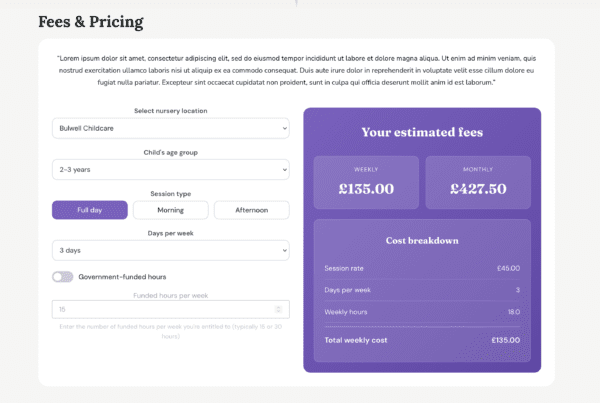
Task: Click the Lorem ipsum intro paragraph
Action: point(296,70)
